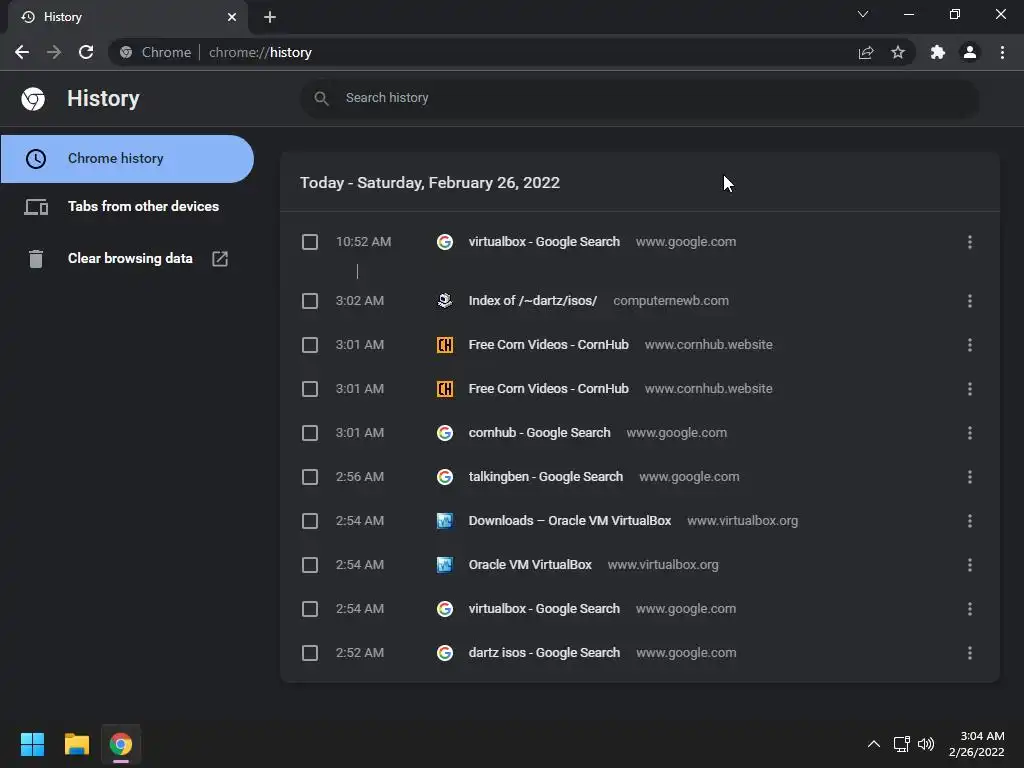Check the talkingben - Google Search entry

point(310,477)
